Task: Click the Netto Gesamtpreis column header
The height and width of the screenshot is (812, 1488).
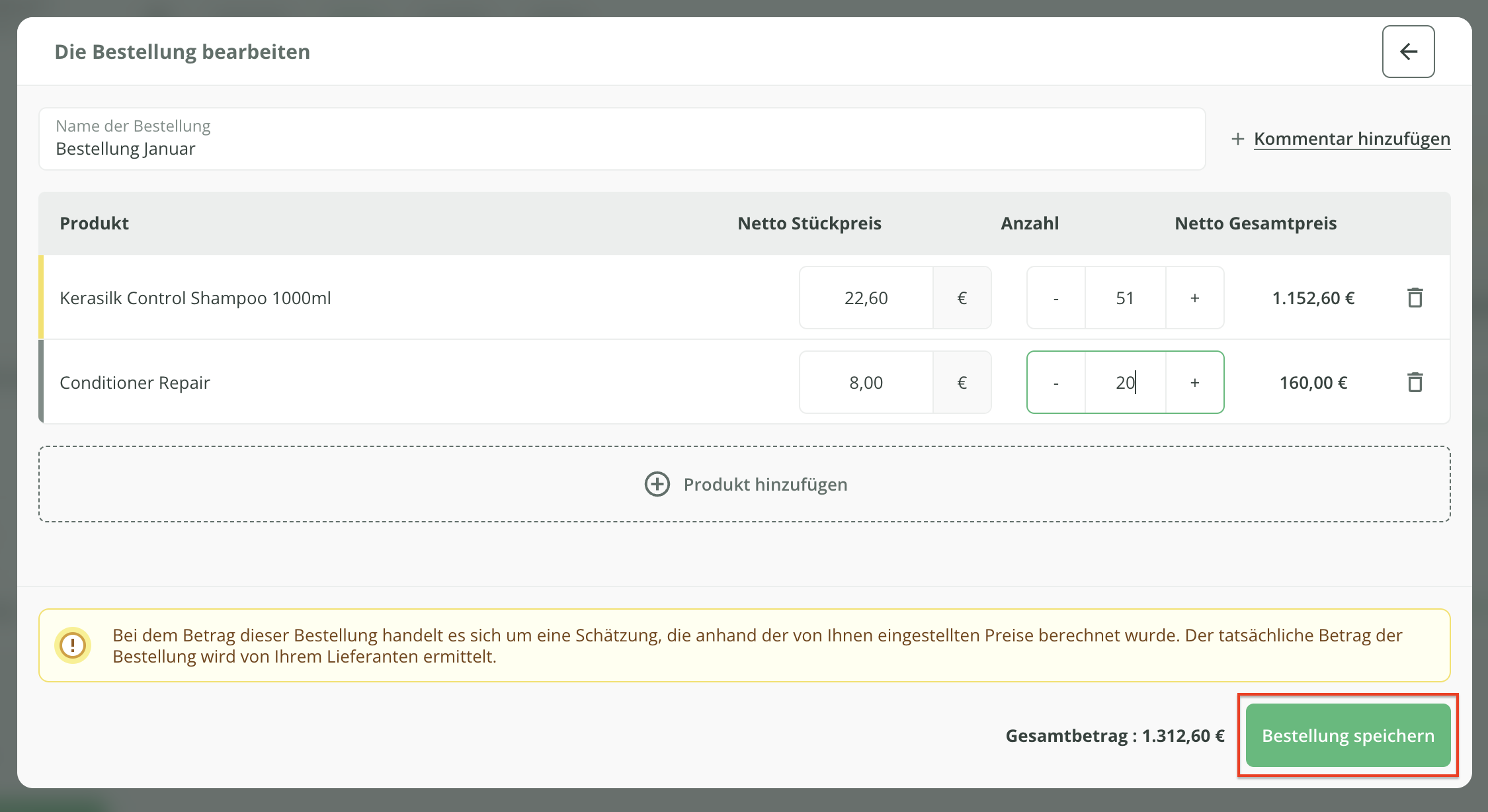Action: click(x=1255, y=223)
